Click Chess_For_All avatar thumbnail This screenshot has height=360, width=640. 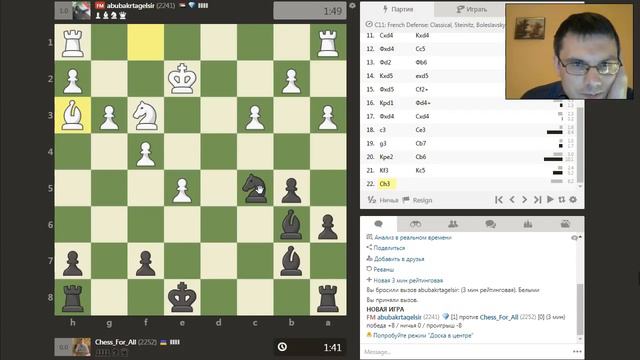82,347
